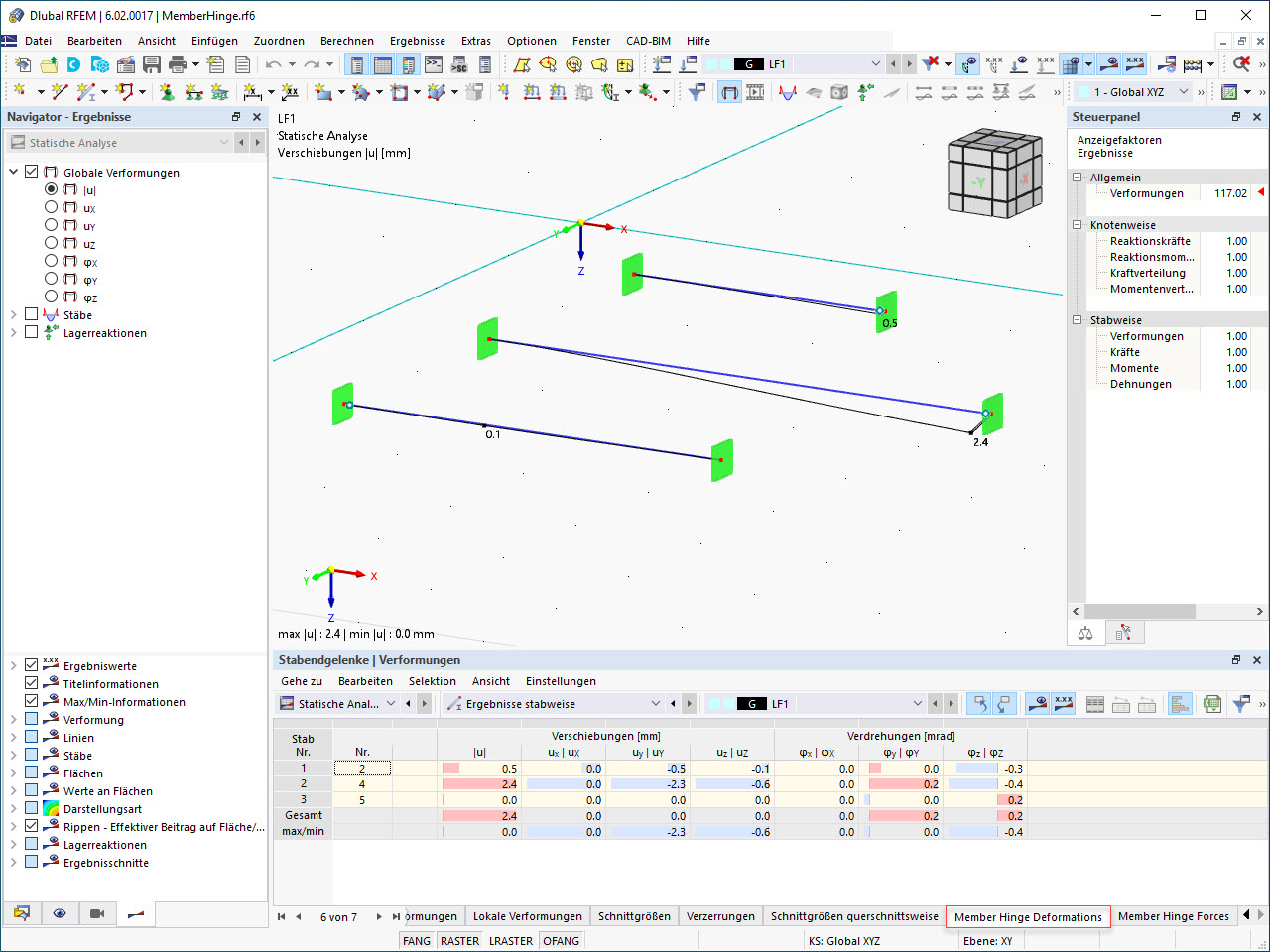Open the Berechnen menu
The image size is (1270, 952).
tap(347, 41)
